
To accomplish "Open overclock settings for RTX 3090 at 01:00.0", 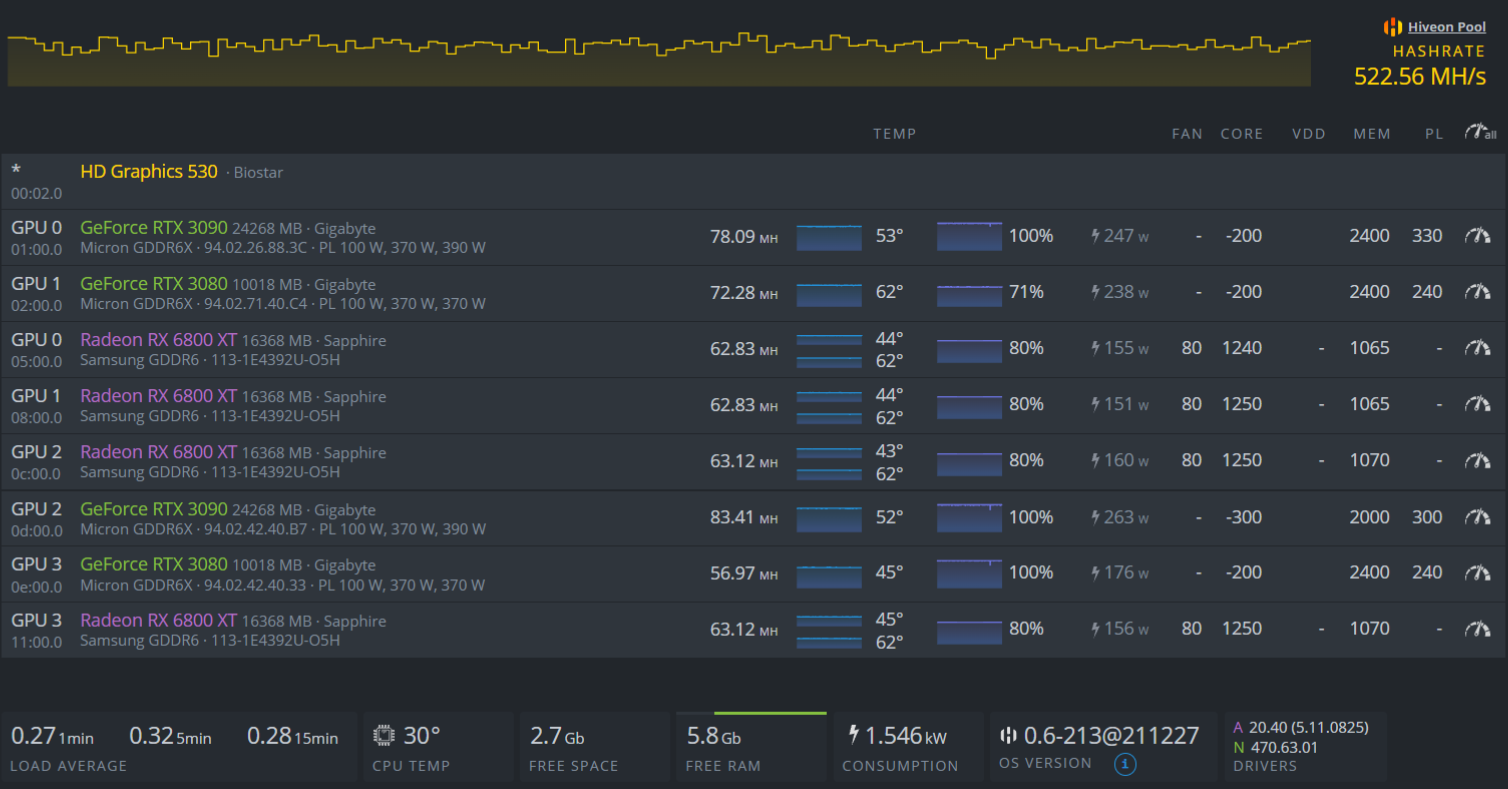I will [x=1477, y=236].
